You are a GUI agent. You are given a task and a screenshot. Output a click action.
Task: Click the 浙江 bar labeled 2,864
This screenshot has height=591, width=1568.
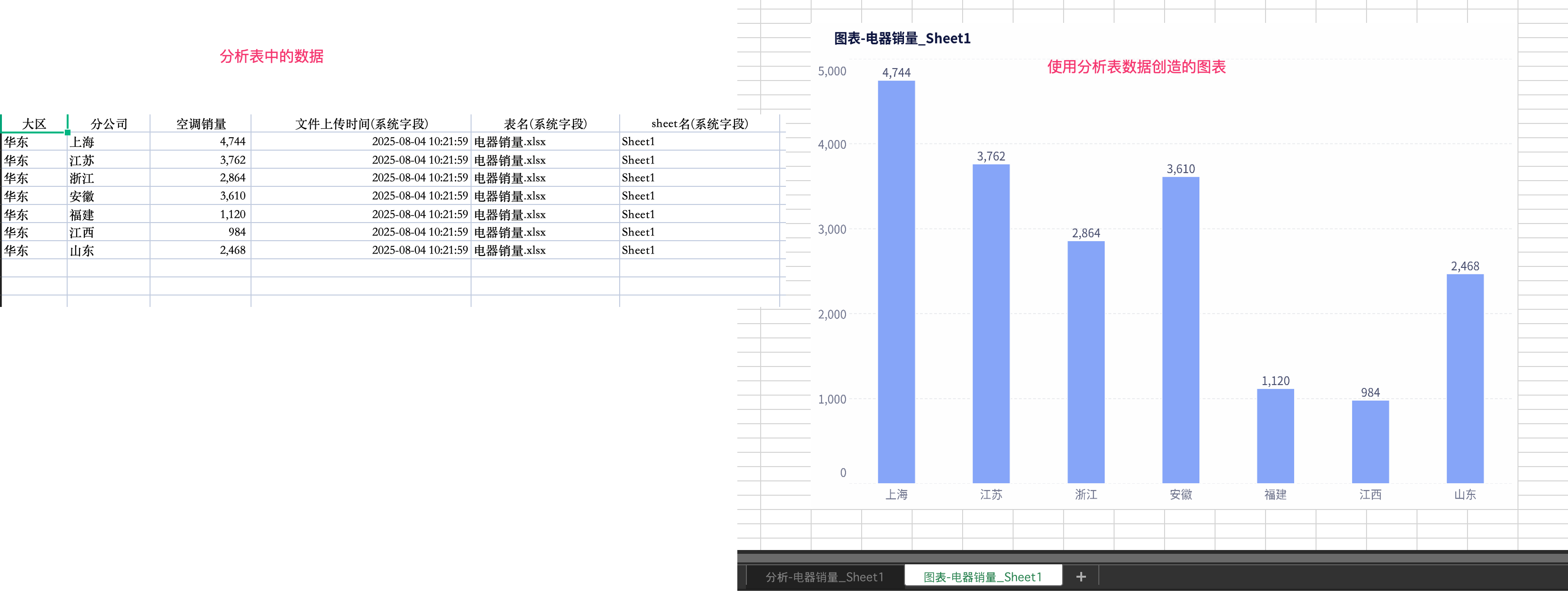(1086, 362)
